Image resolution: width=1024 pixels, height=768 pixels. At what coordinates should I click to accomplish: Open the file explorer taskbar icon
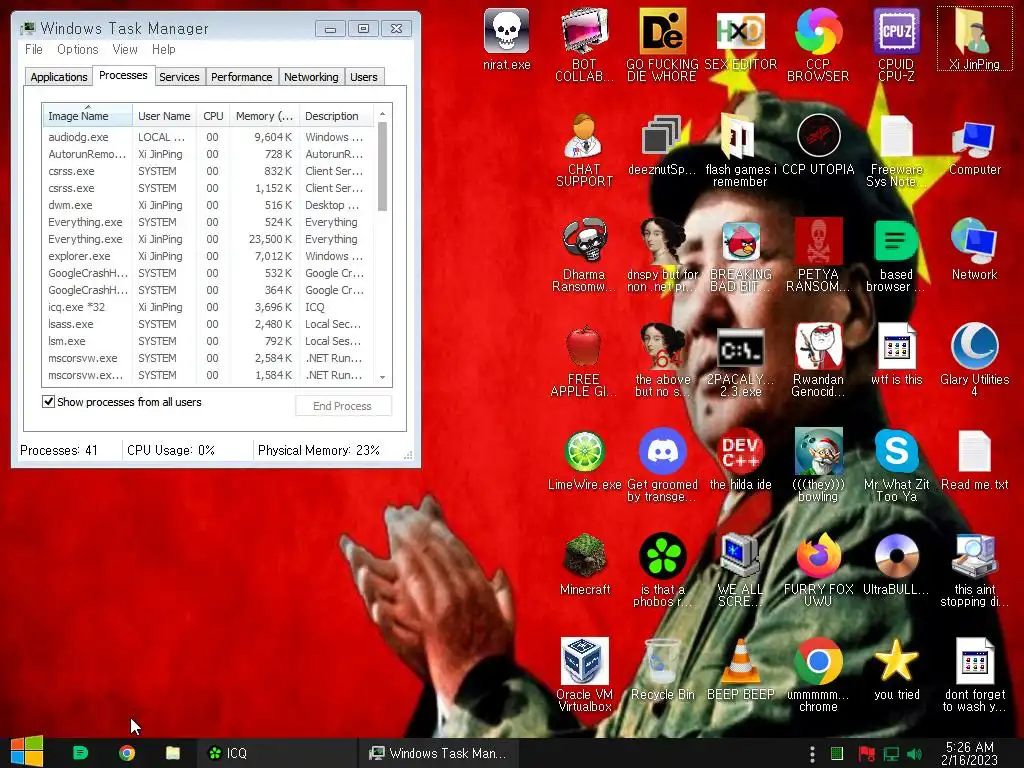click(172, 753)
